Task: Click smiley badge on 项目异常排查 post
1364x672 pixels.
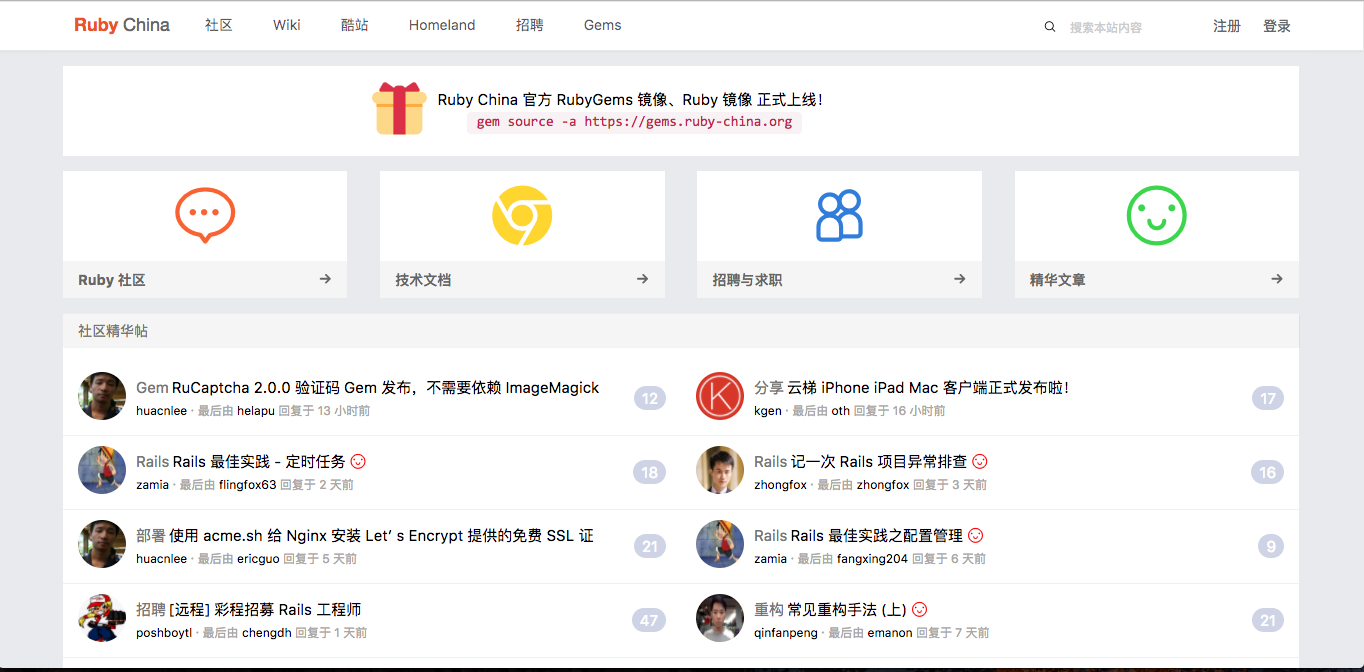Action: pyautogui.click(x=980, y=461)
